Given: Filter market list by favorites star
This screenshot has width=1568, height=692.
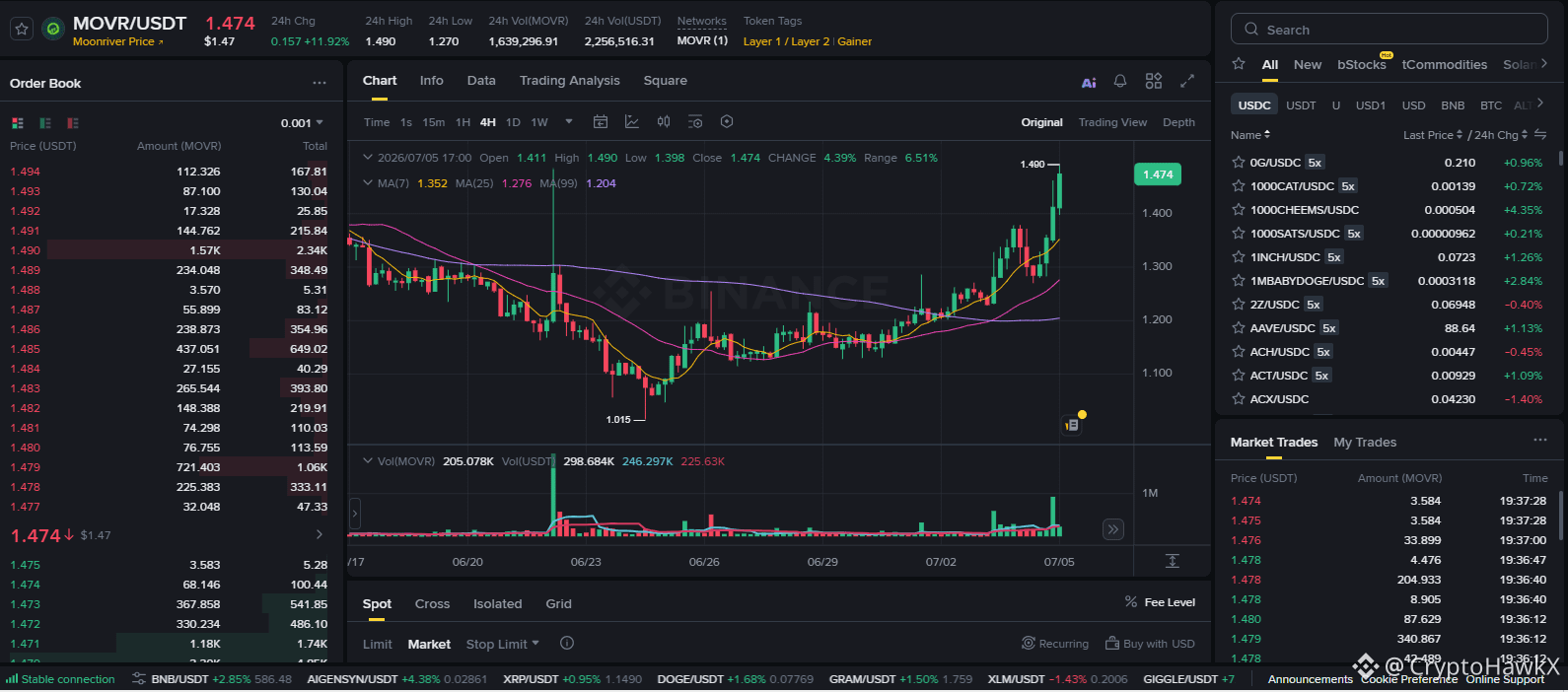Looking at the screenshot, I should tap(1239, 64).
